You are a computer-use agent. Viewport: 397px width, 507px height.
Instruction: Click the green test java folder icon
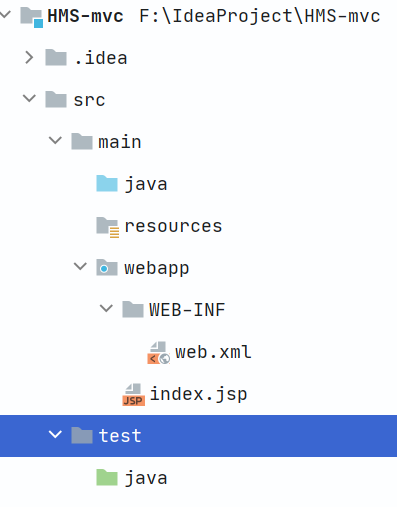[x=107, y=478]
